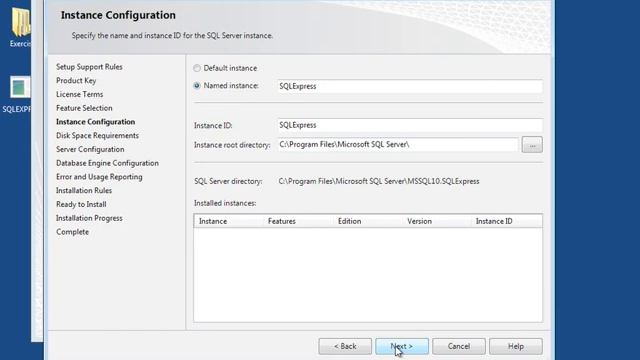
Task: Click the SQL Server directory path text
Action: (x=379, y=181)
